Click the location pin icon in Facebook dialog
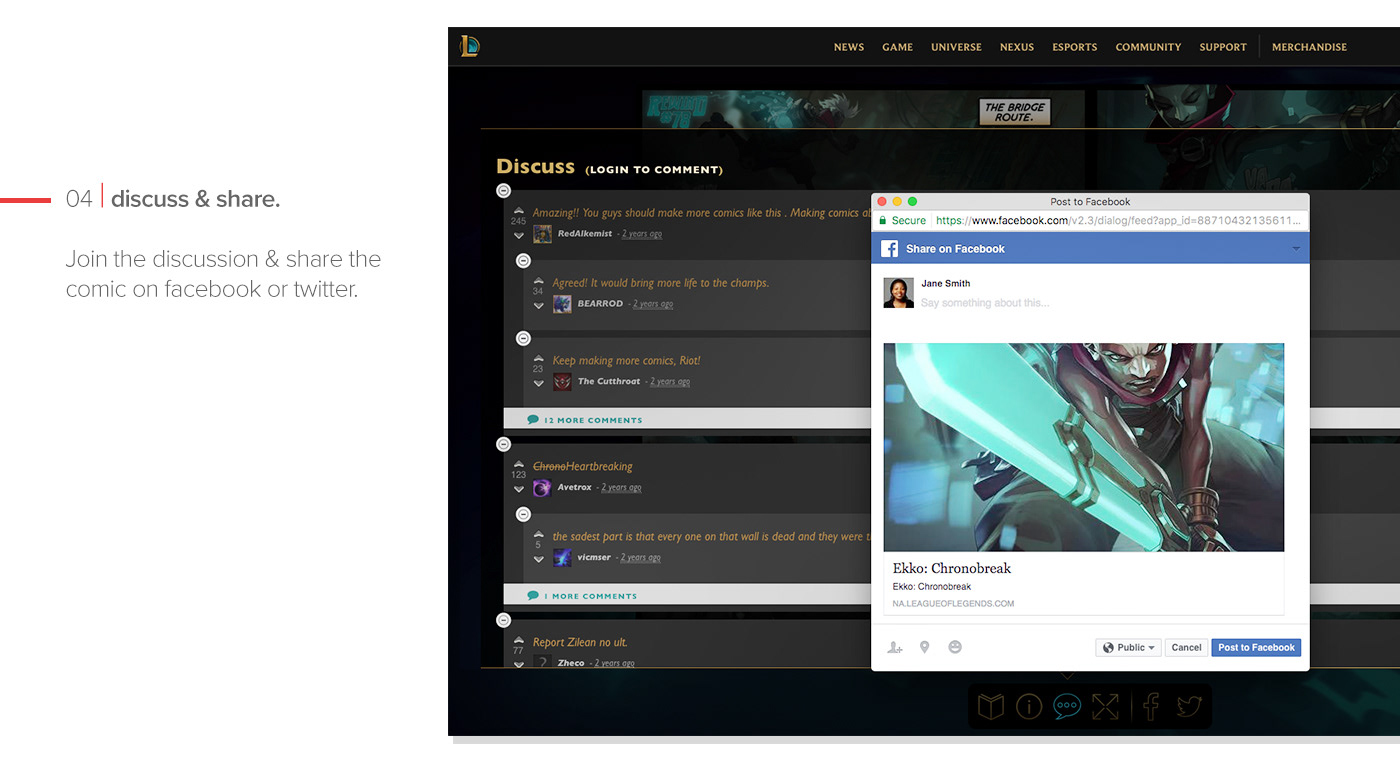Screen dimensions: 1400x768 coord(925,647)
